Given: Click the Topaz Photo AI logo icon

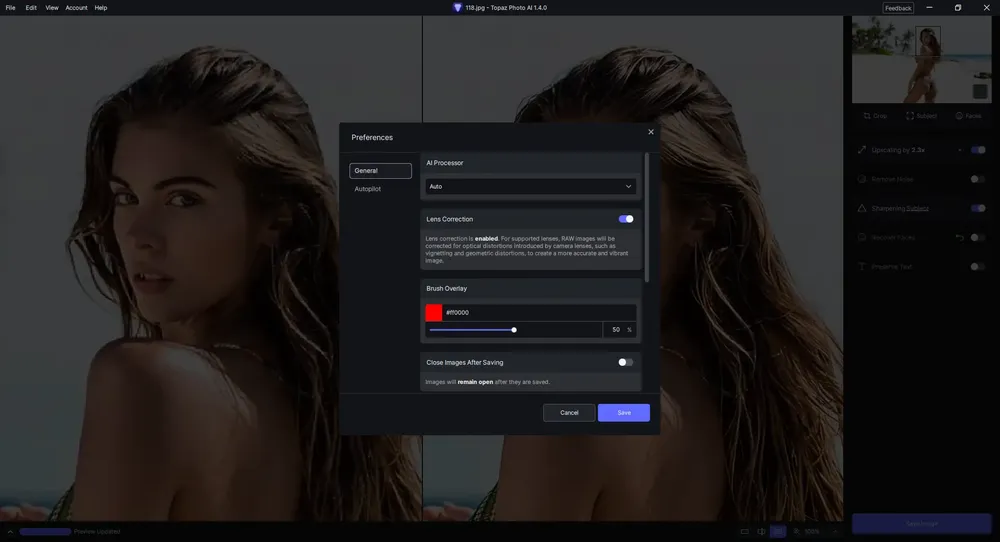Looking at the screenshot, I should coord(457,8).
